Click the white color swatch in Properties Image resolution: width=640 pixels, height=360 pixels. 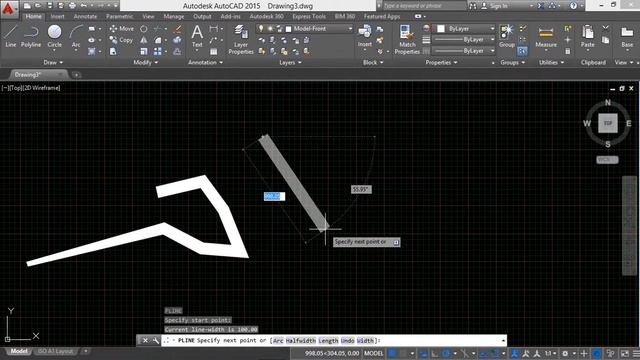pyautogui.click(x=441, y=29)
